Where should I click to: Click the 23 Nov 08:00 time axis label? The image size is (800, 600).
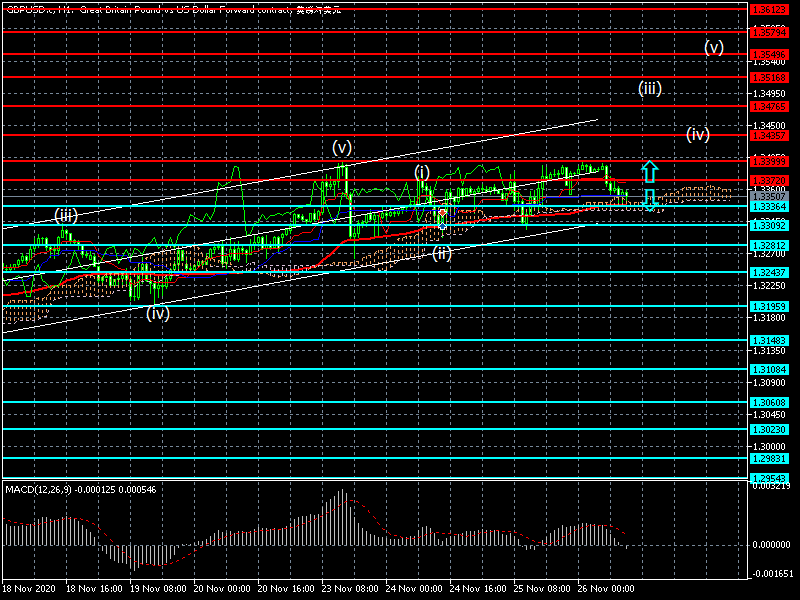[x=349, y=590]
